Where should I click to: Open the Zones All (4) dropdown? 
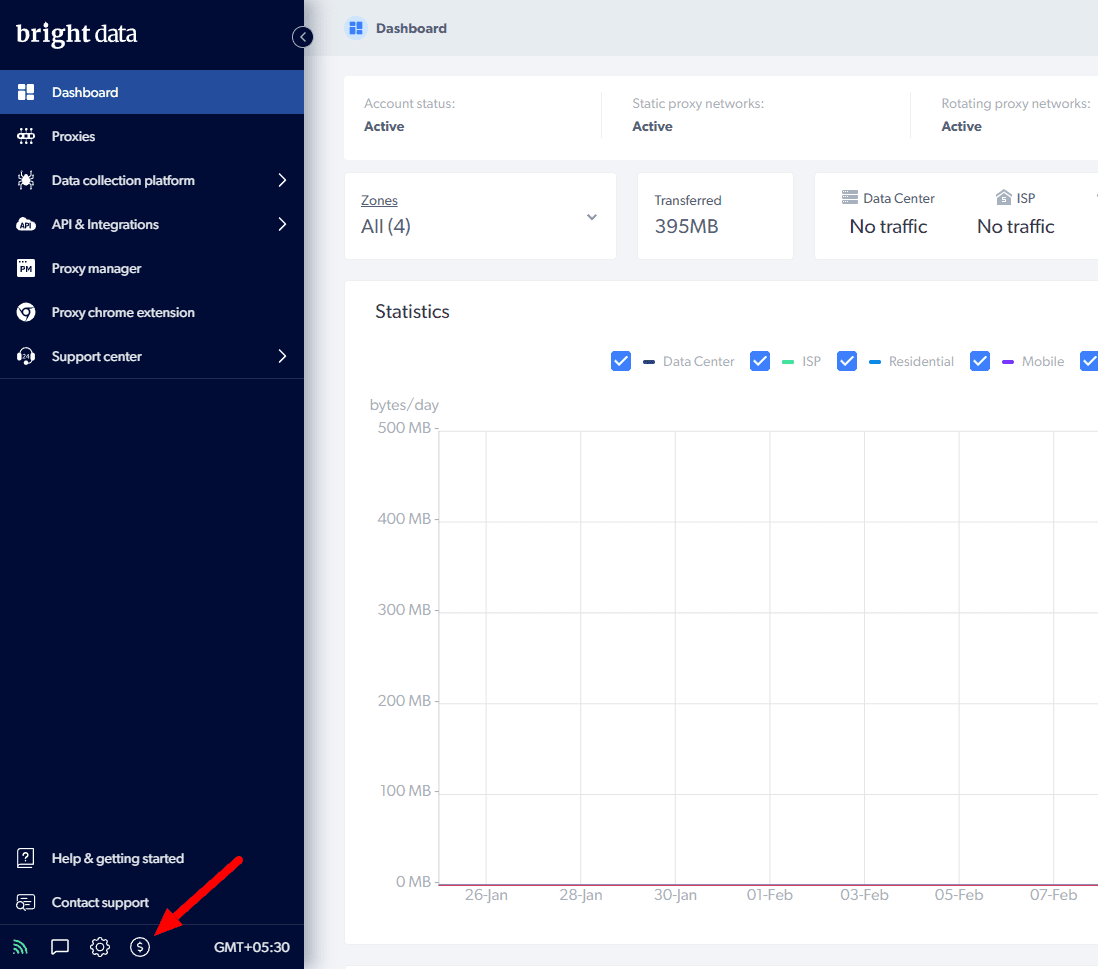pos(480,216)
